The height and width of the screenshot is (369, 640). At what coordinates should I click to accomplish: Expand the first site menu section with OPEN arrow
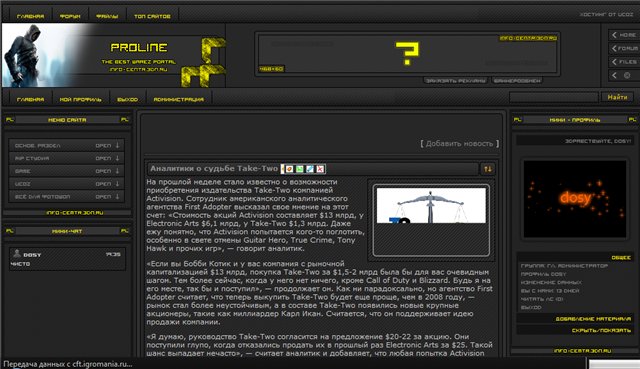(x=67, y=145)
